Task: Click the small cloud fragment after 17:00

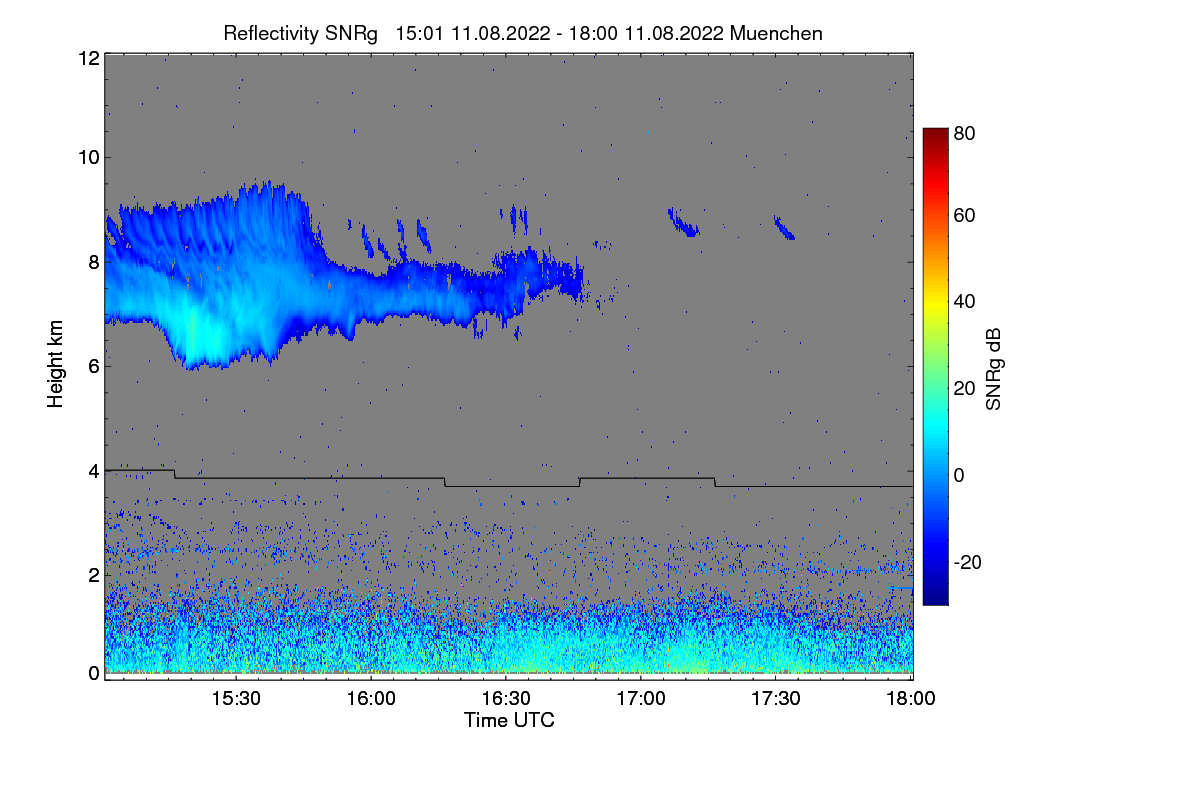Action: coord(684,223)
